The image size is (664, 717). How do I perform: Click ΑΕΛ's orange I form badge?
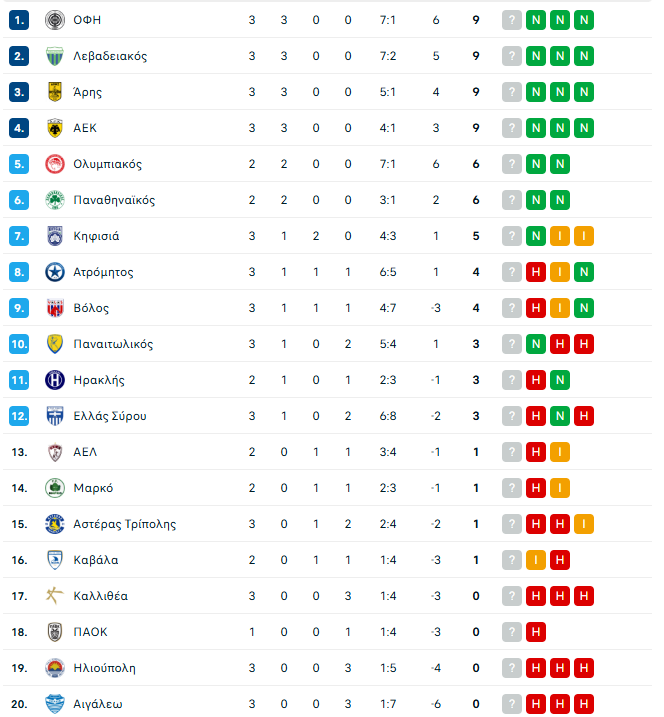tap(560, 452)
